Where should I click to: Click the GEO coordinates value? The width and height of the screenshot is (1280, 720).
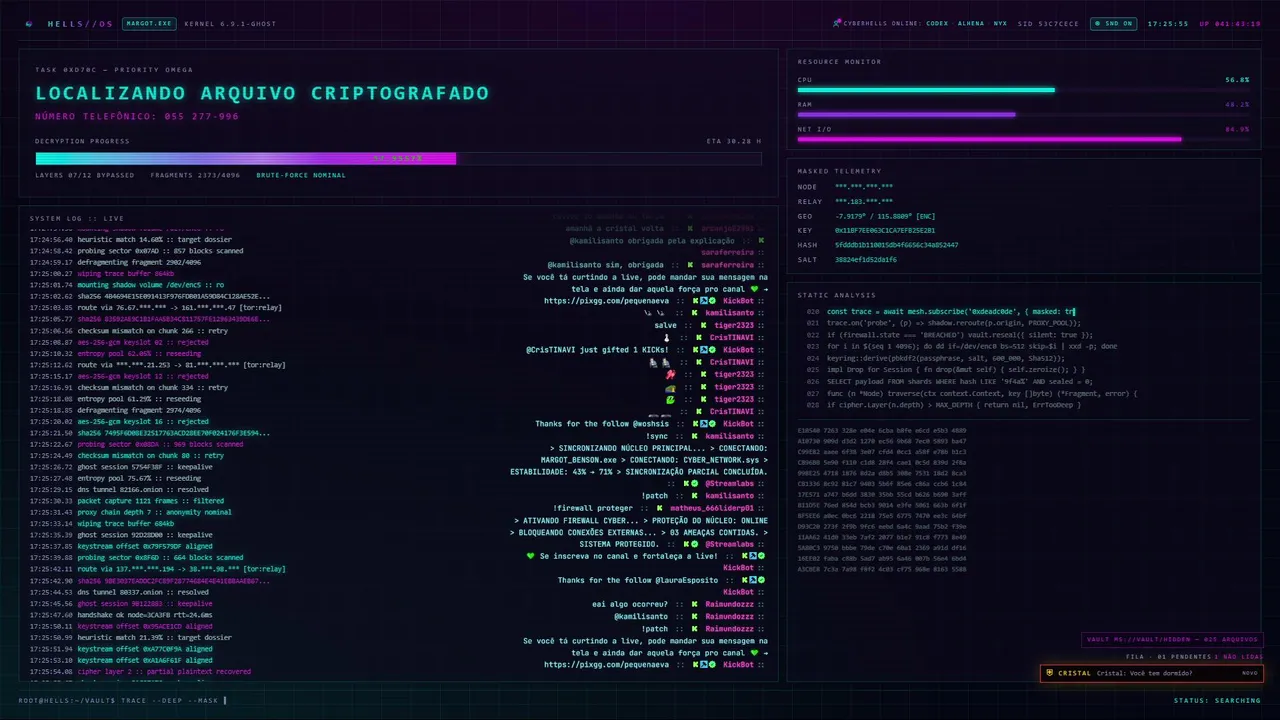(x=885, y=216)
